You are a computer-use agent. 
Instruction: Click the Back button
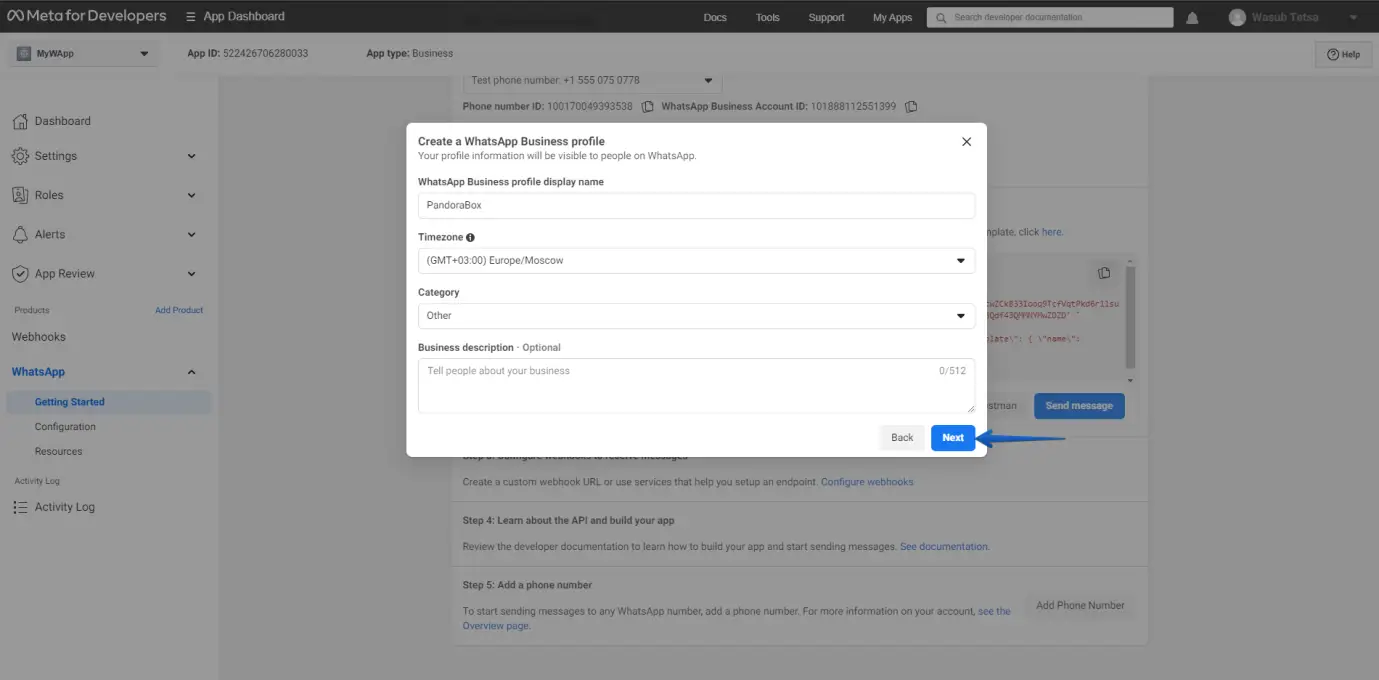tap(902, 438)
